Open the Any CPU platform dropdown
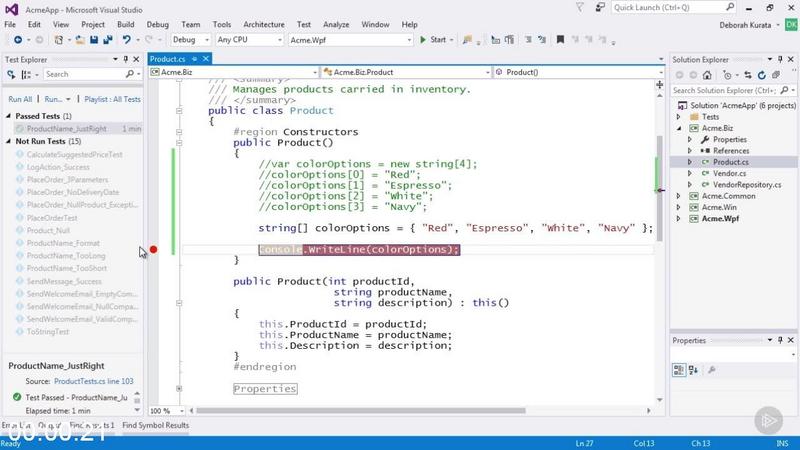Image resolution: width=800 pixels, height=450 pixels. (x=249, y=40)
